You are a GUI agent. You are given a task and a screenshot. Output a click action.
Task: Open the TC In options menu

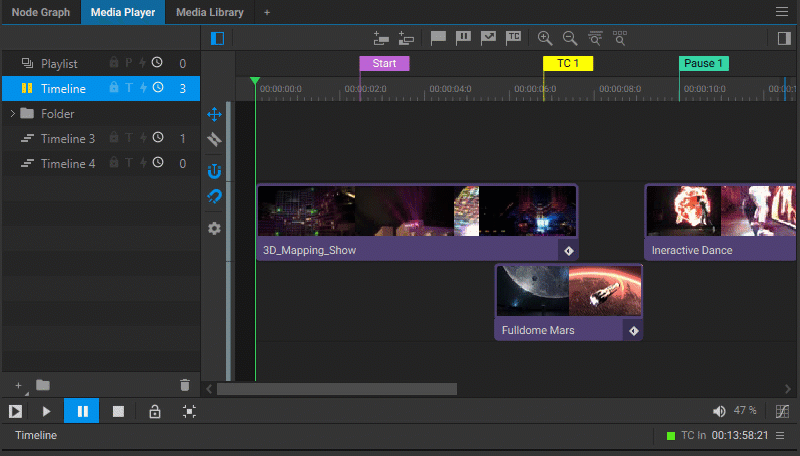pyautogui.click(x=780, y=436)
